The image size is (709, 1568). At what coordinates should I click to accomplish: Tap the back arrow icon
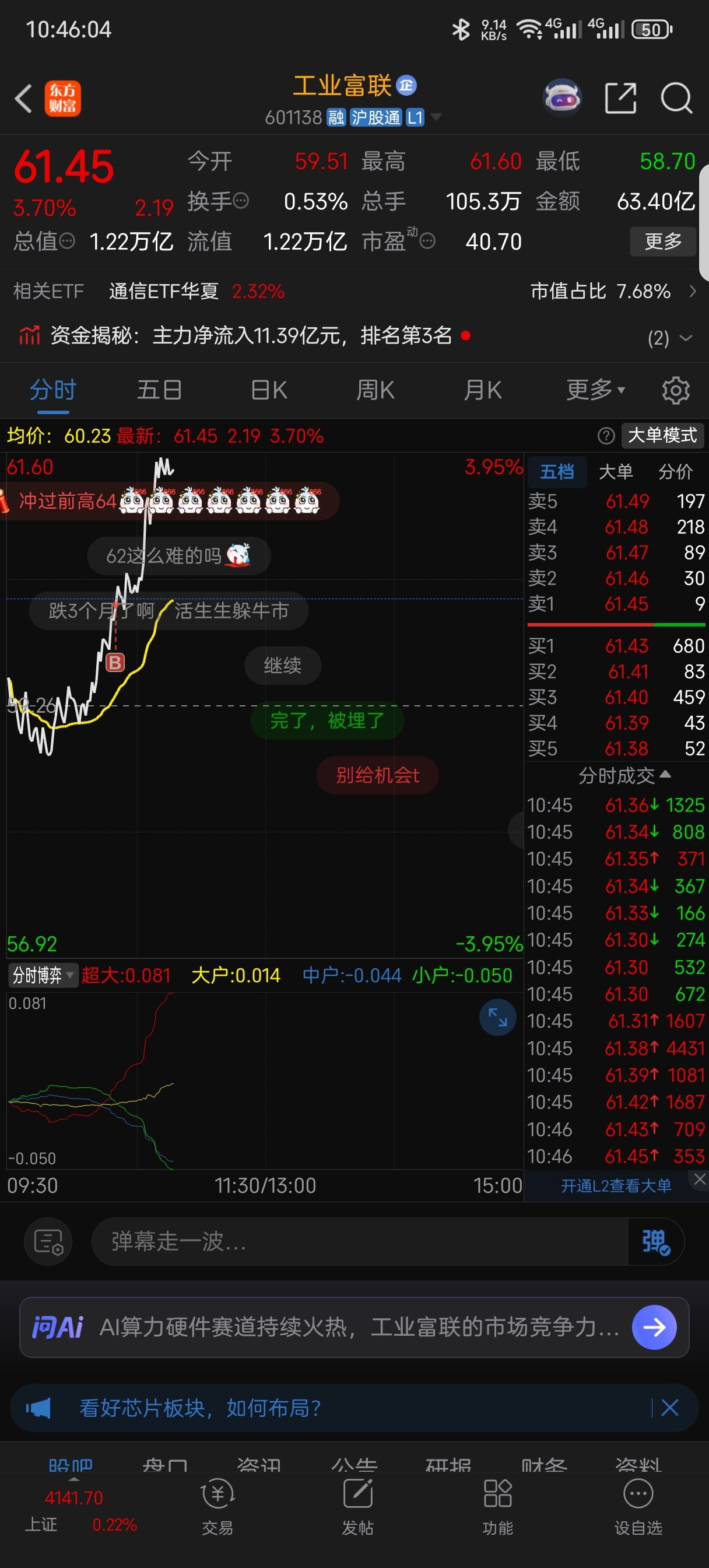coord(23,99)
